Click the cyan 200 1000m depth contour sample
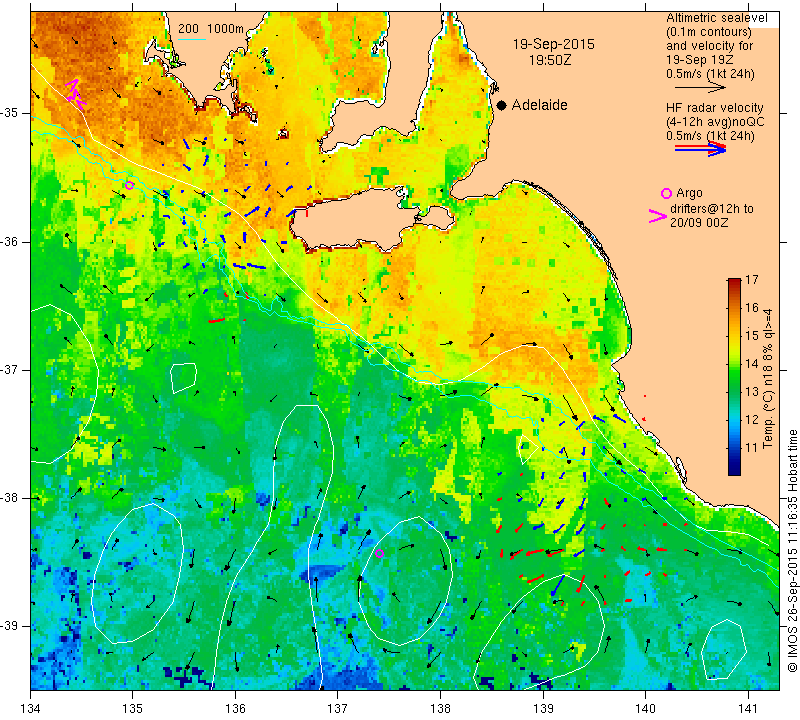 click(192, 40)
